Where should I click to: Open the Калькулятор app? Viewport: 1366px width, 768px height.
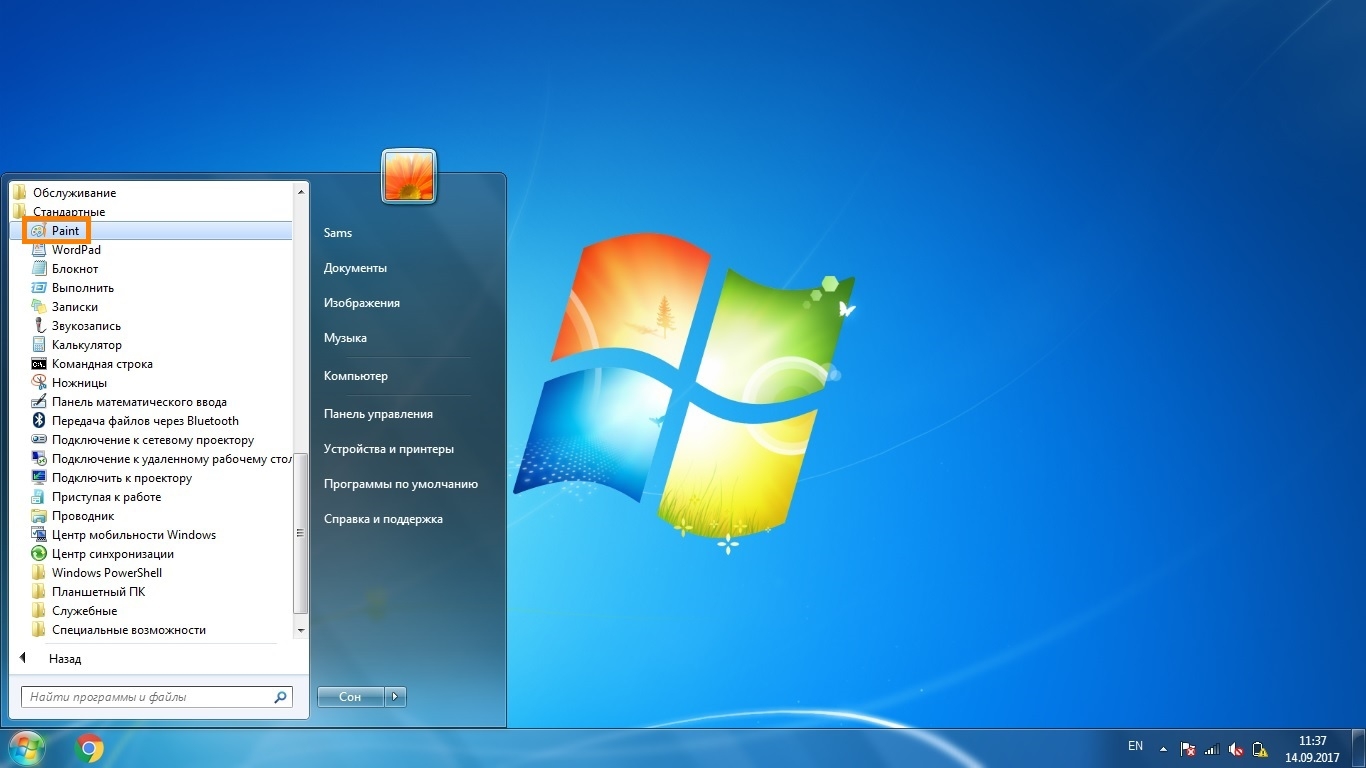(86, 345)
